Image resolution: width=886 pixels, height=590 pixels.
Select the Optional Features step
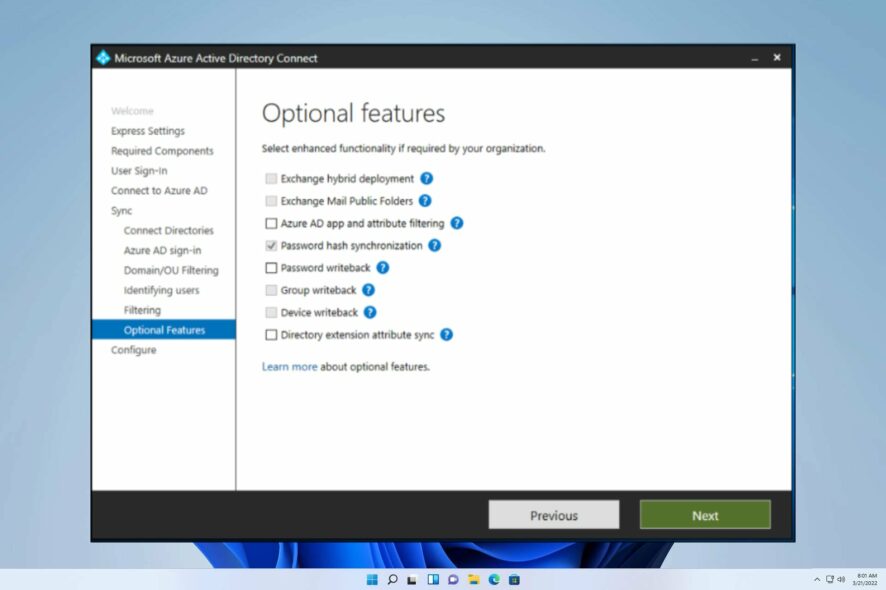tap(164, 330)
